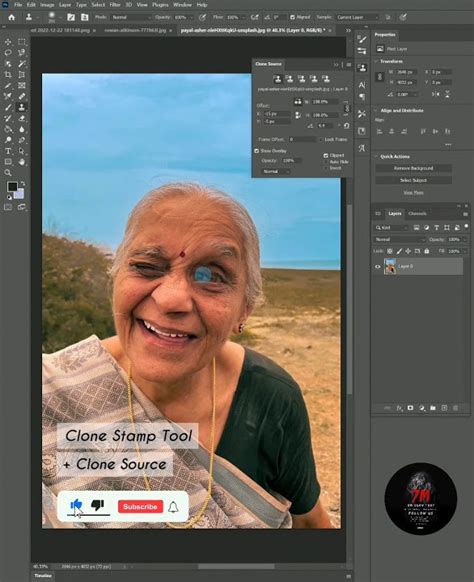Open the Window menu

[182, 5]
